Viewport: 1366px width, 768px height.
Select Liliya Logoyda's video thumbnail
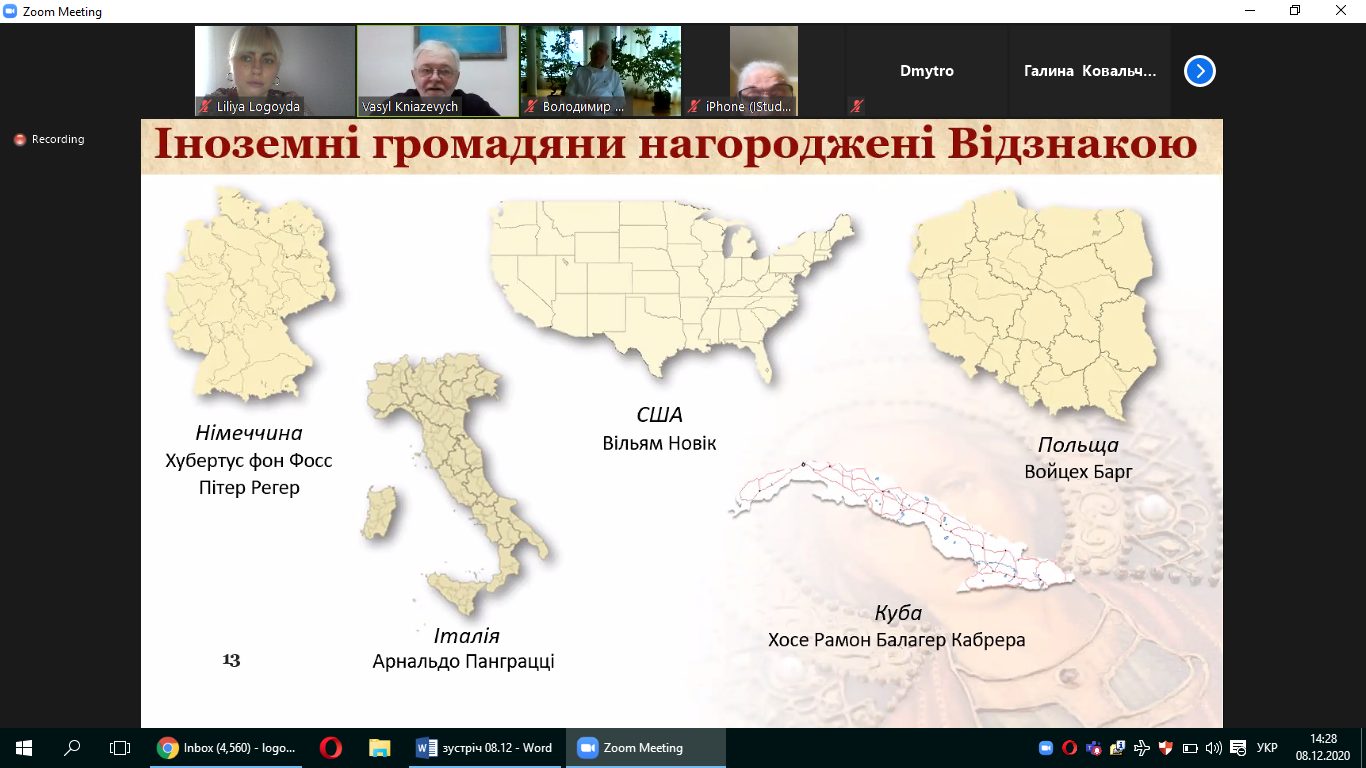(275, 70)
